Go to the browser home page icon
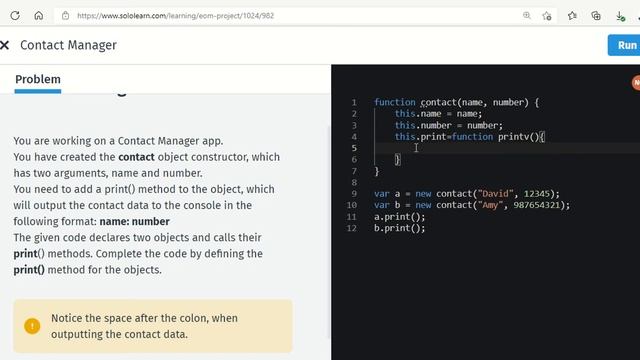 38,16
